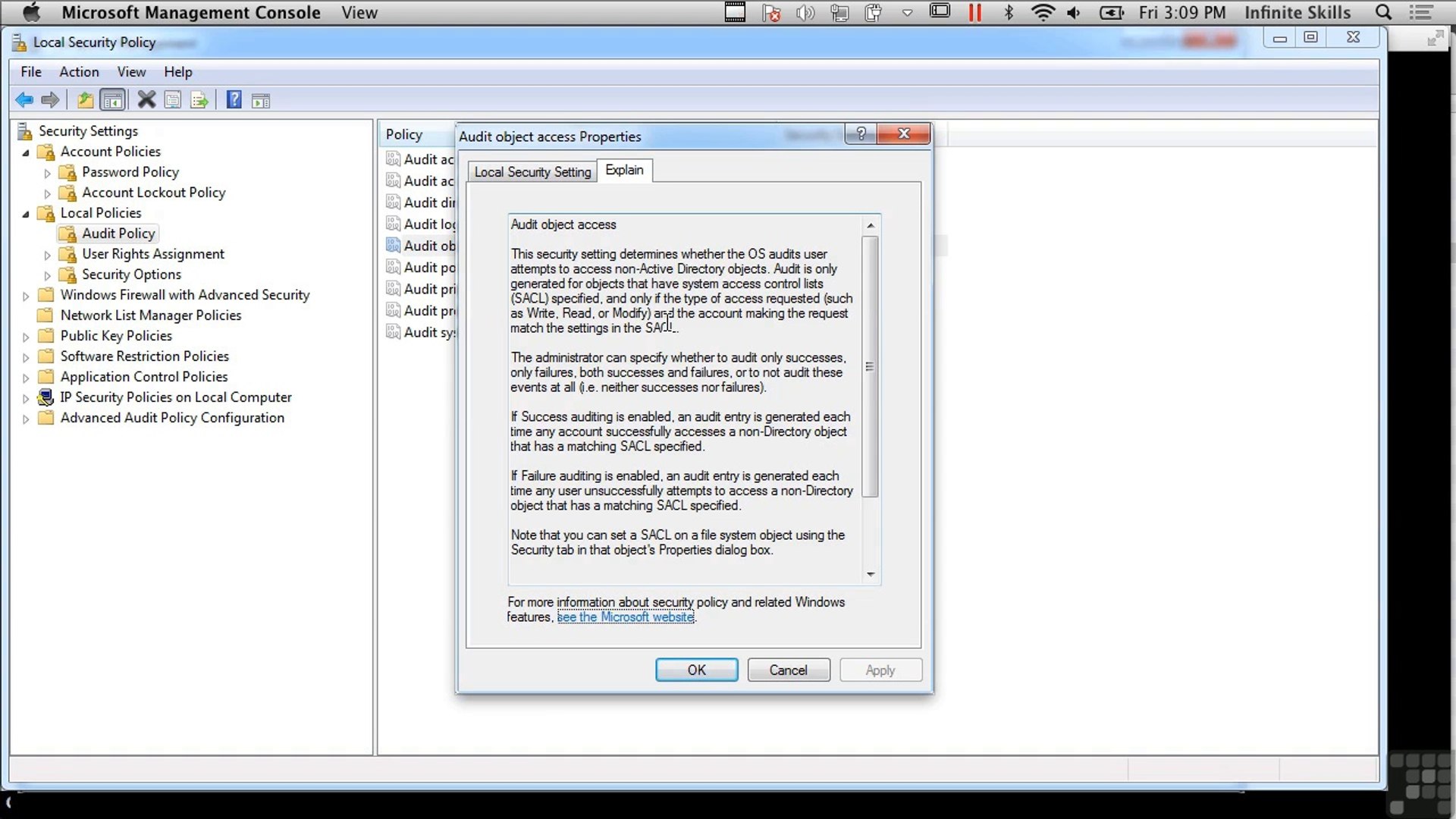Select the 'Audit dir' policy row
This screenshot has height=819, width=1456.
click(x=421, y=202)
